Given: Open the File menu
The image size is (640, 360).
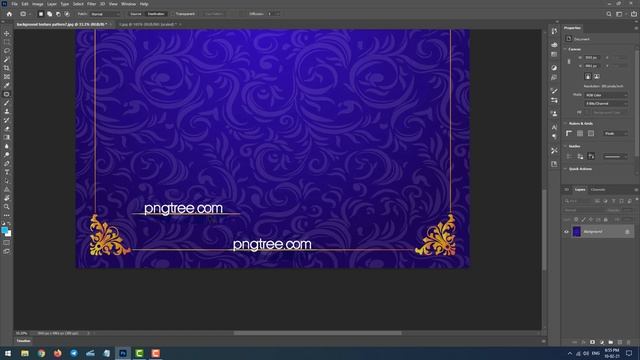Looking at the screenshot, I should tap(14, 4).
